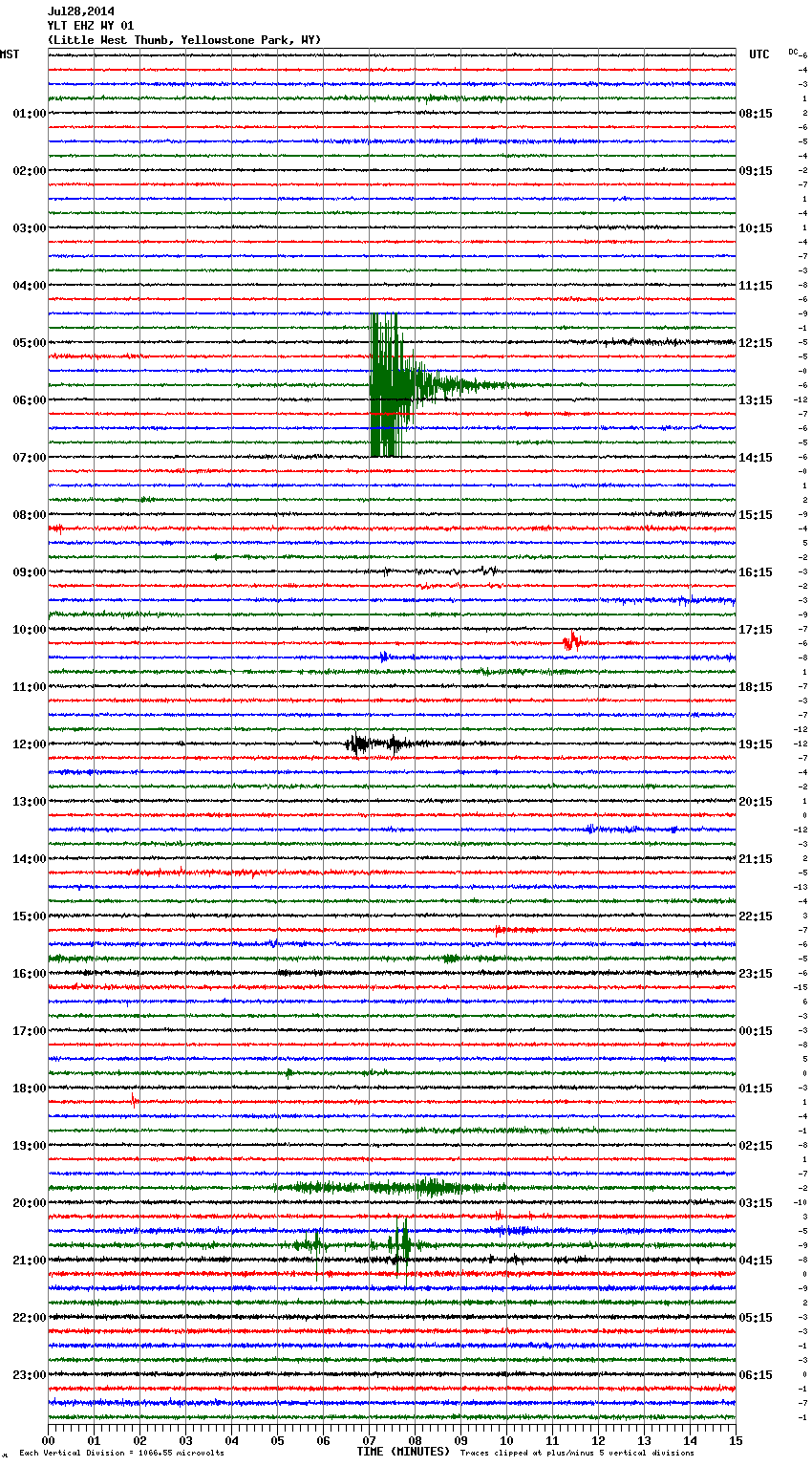812x1466 pixels.
Task: Select the 07:00 MST time label
Action: click(x=30, y=458)
